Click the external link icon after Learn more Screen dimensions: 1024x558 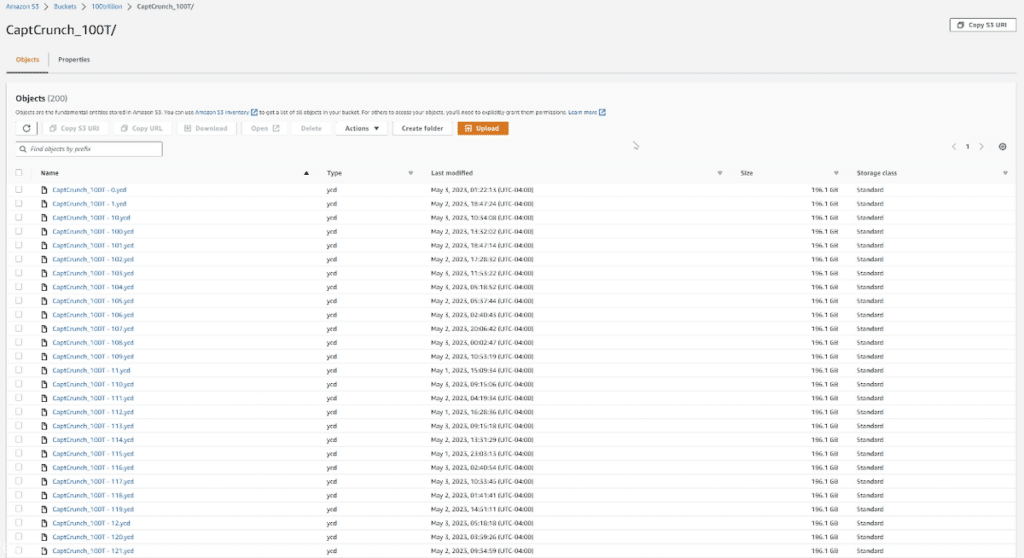(x=602, y=112)
